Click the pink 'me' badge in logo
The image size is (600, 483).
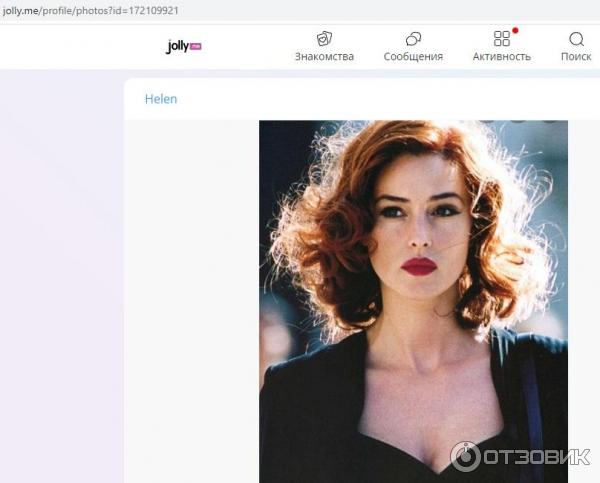tap(195, 46)
